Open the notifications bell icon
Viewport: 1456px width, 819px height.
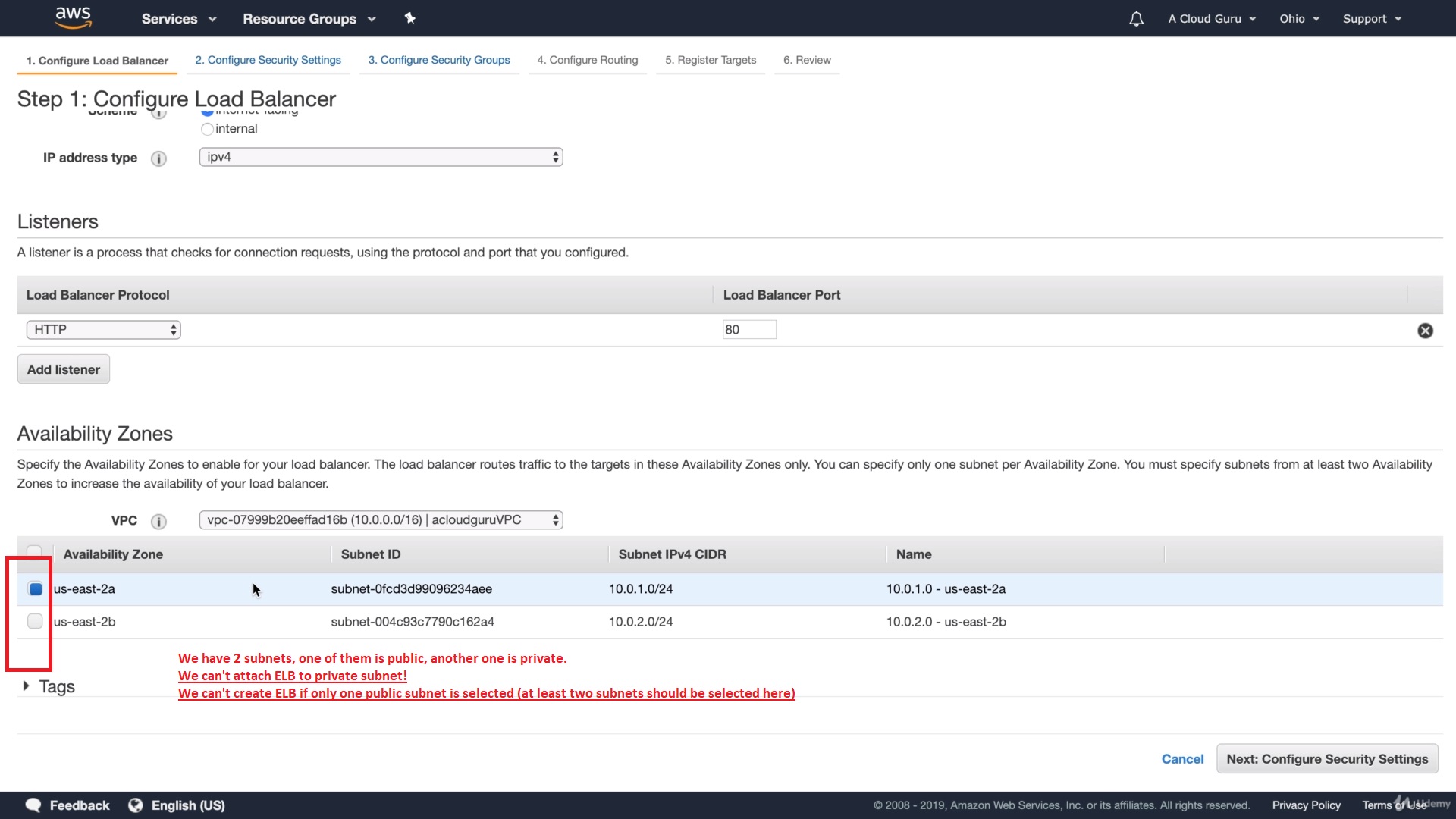1136,19
